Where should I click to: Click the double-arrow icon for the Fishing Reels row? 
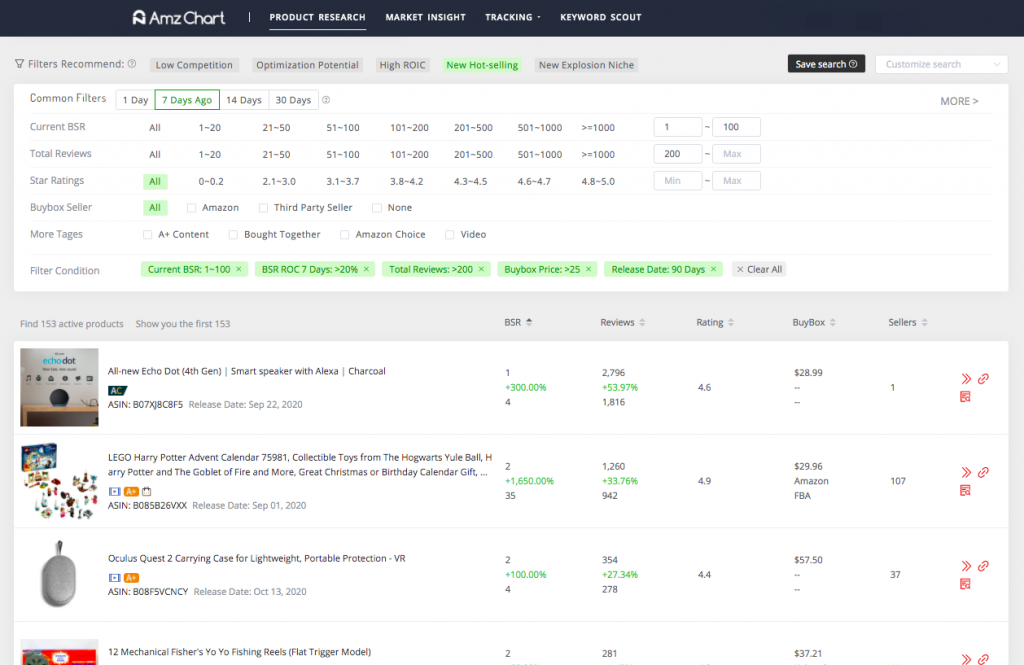966,658
